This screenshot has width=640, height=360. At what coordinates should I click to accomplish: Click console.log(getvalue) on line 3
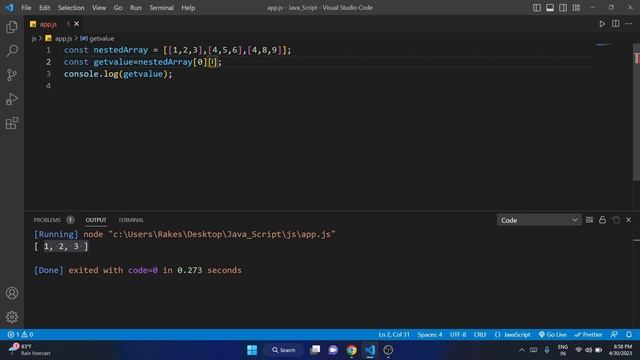click(118, 74)
